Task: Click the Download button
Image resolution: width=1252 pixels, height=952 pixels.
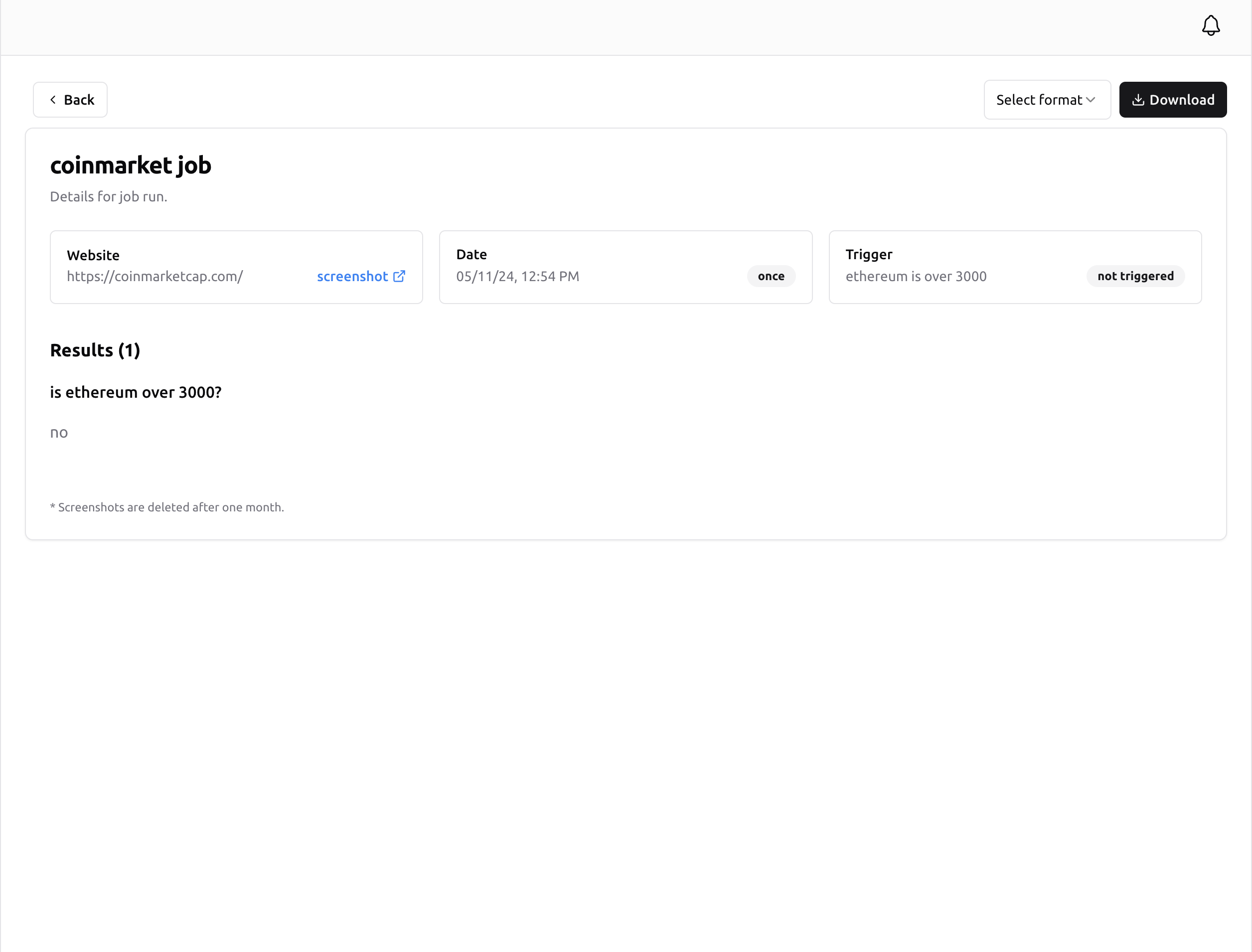Action: pyautogui.click(x=1172, y=100)
